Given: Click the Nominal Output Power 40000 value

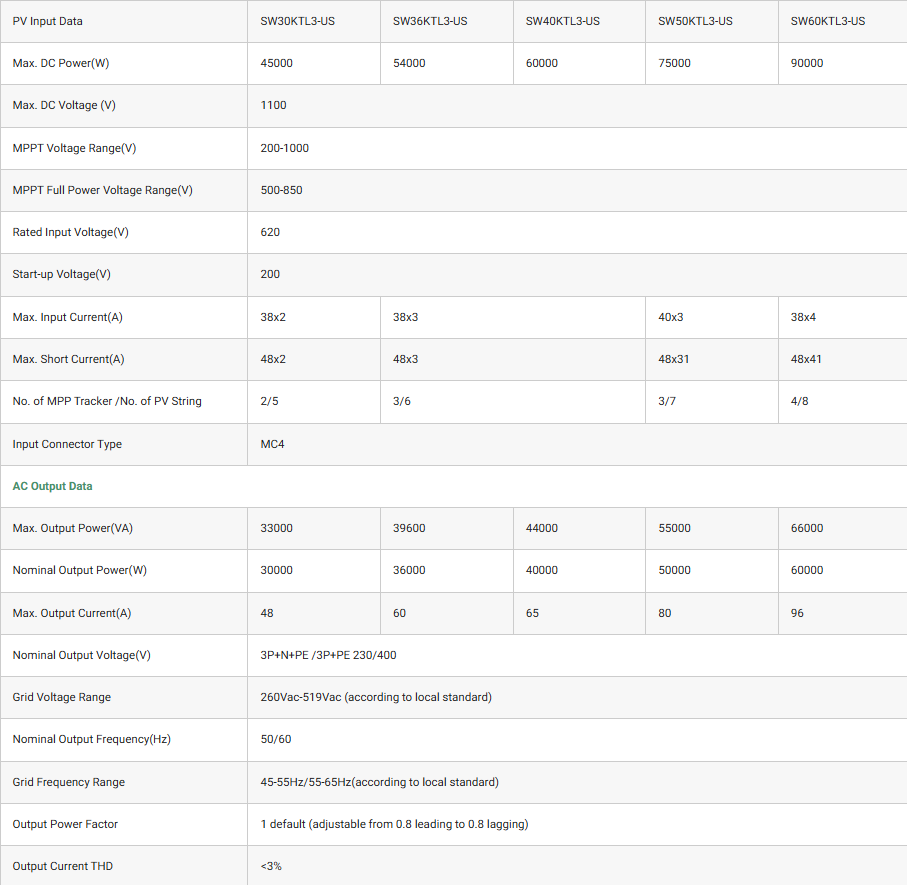Looking at the screenshot, I should [542, 570].
